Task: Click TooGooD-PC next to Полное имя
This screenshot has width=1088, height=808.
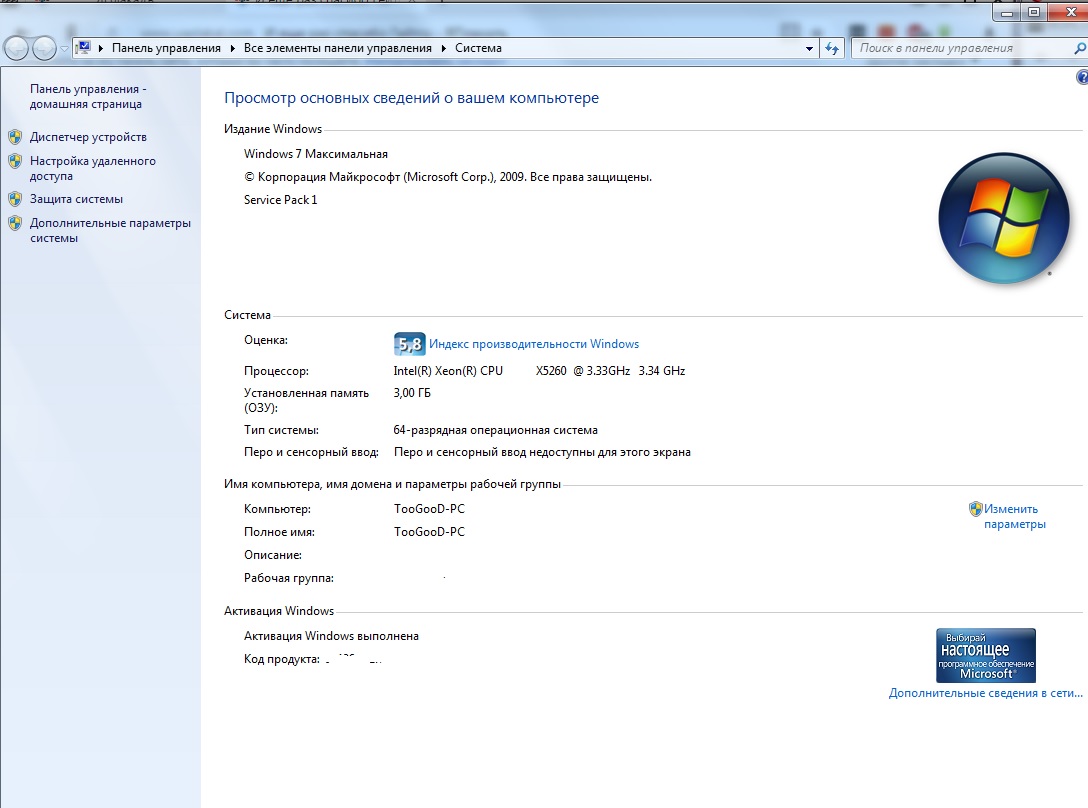Action: [x=430, y=532]
